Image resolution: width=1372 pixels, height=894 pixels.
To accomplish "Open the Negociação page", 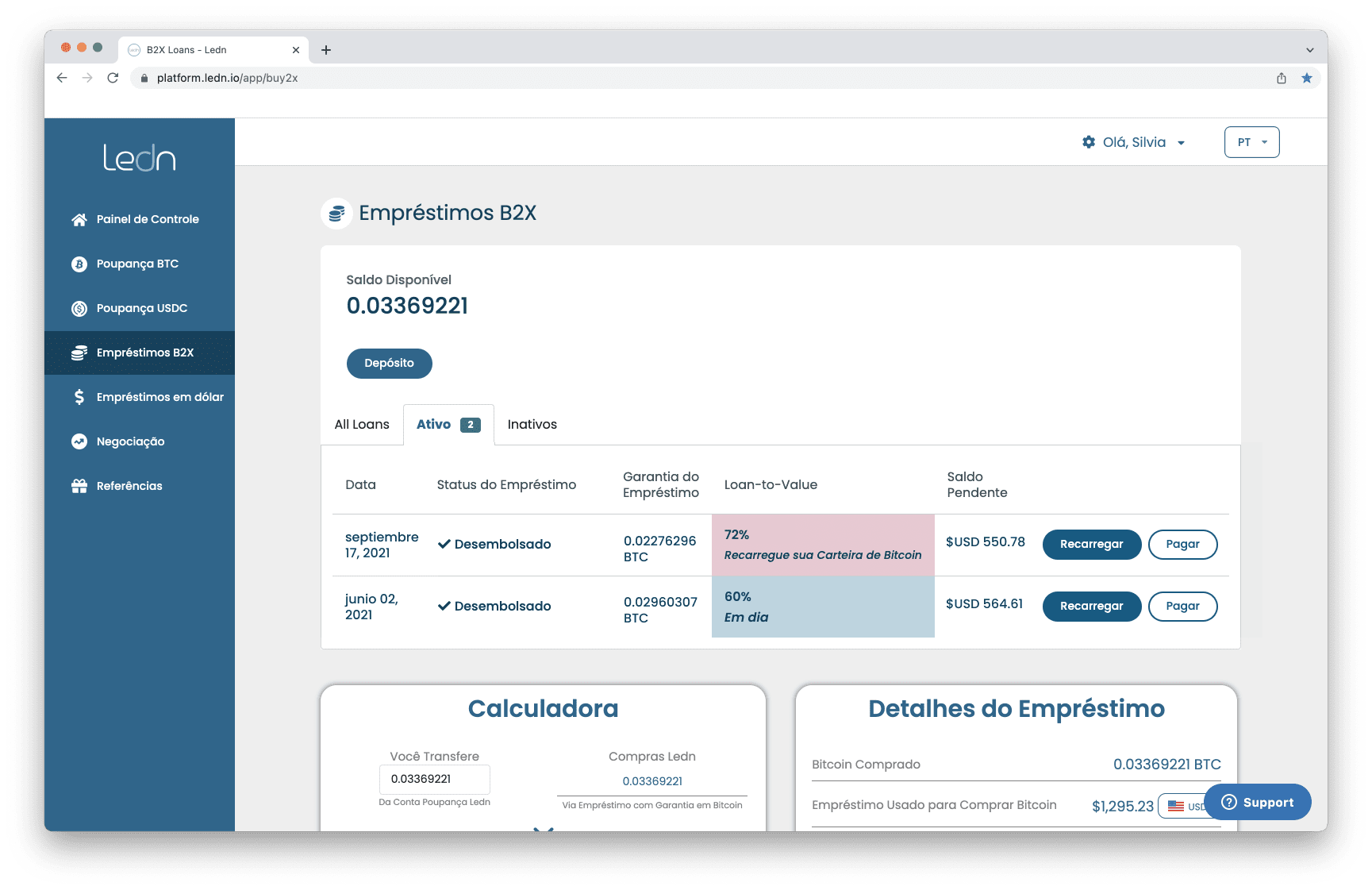I will coord(140,441).
